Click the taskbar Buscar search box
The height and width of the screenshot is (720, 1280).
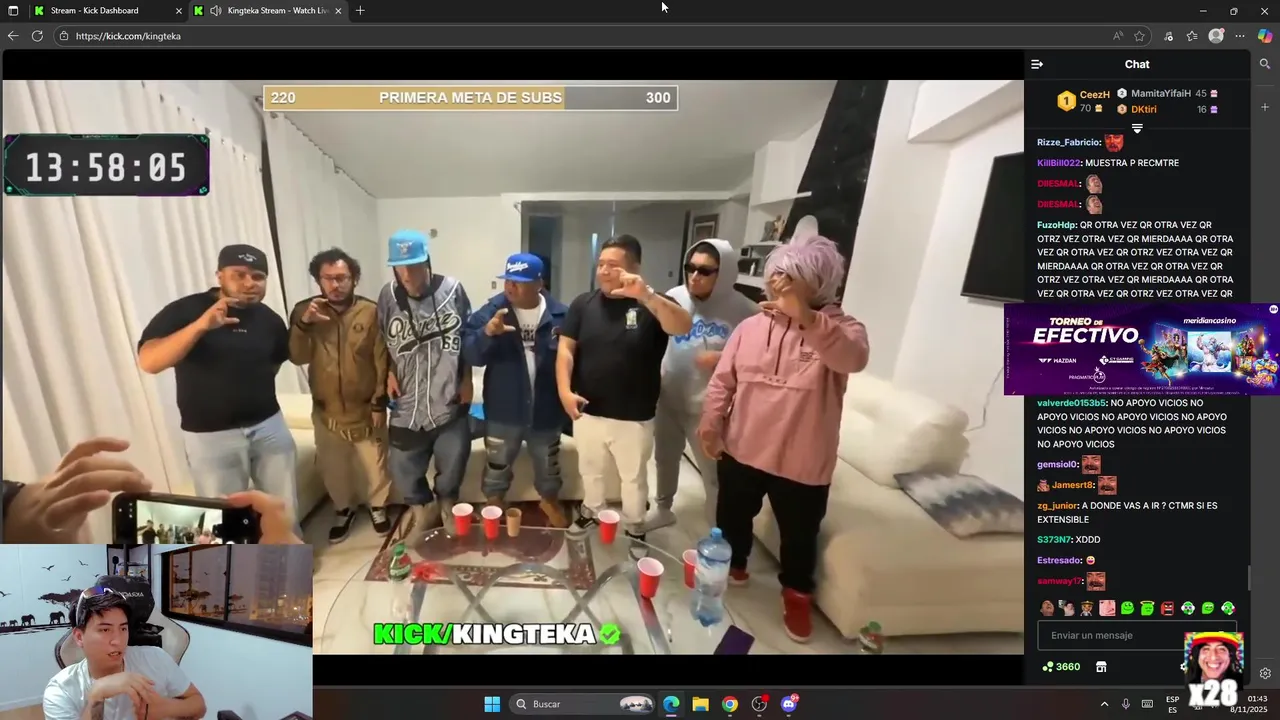point(584,704)
